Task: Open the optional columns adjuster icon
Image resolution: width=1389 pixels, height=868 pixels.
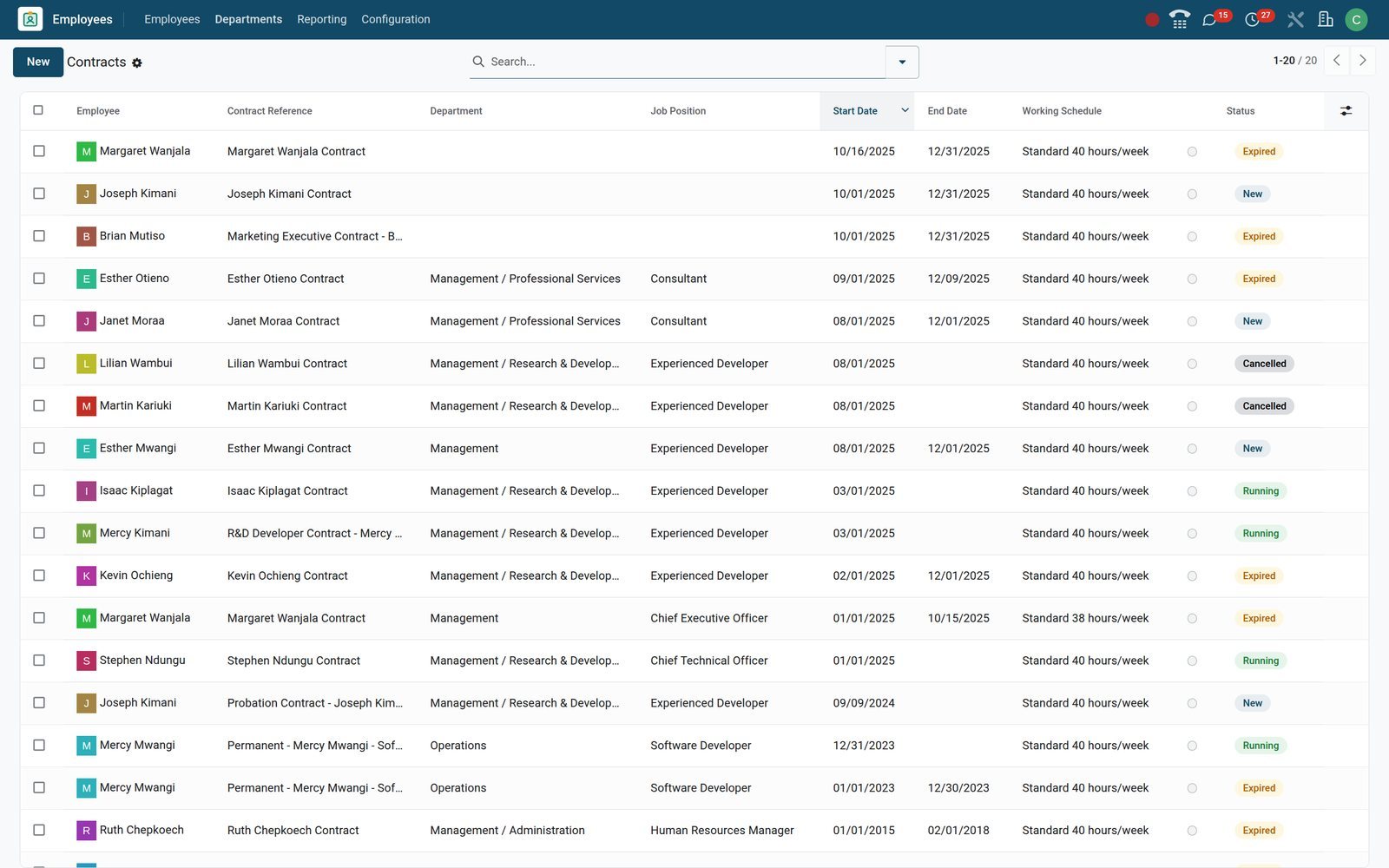Action: click(1346, 111)
